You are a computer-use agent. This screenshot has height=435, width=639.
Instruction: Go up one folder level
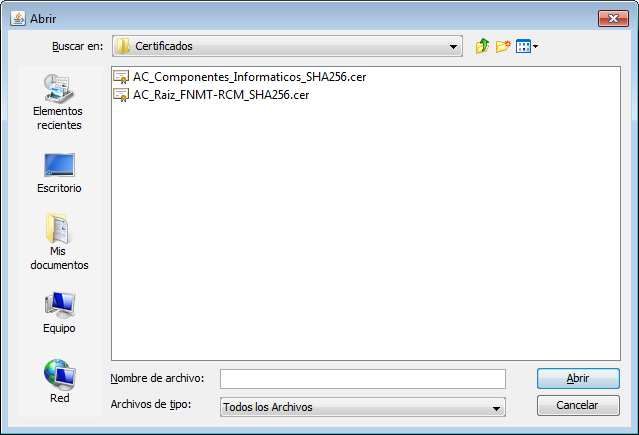482,46
